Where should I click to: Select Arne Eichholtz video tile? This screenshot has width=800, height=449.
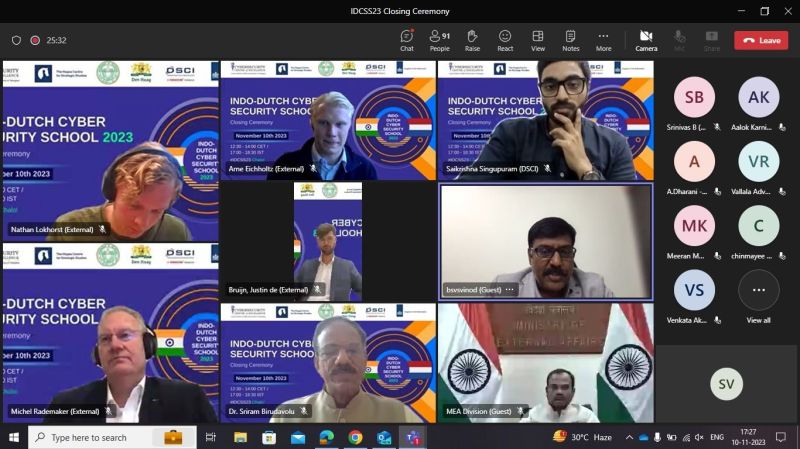[328, 120]
